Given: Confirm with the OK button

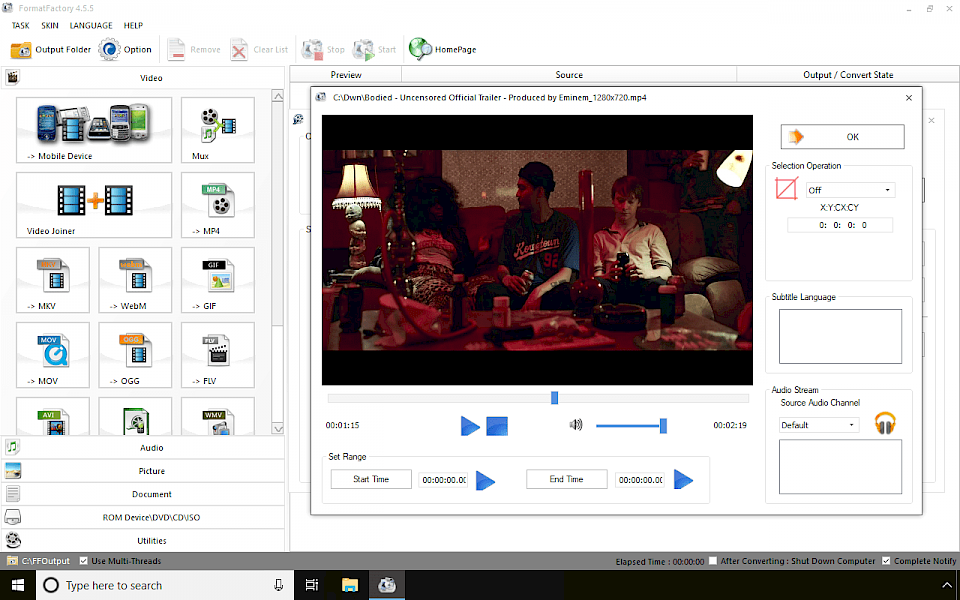Looking at the screenshot, I should pos(842,137).
